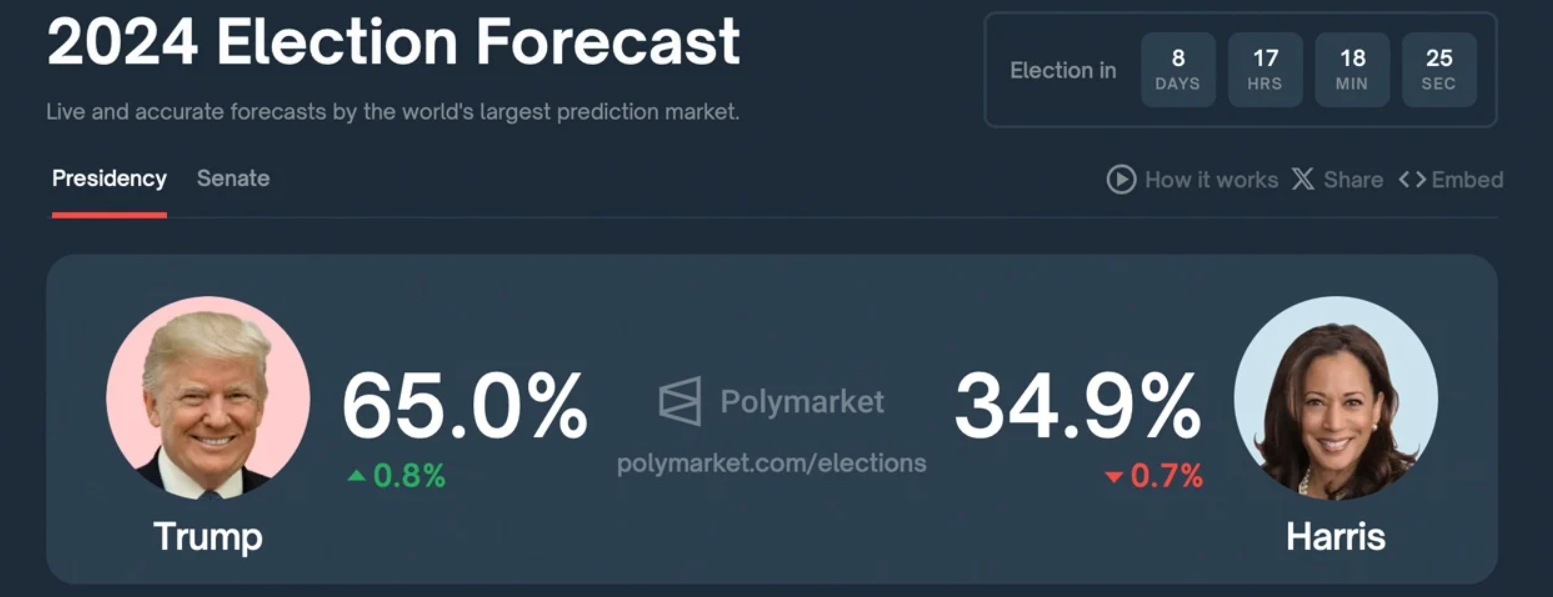Click the 18 Min countdown box
Image resolution: width=1553 pixels, height=597 pixels.
[1352, 70]
